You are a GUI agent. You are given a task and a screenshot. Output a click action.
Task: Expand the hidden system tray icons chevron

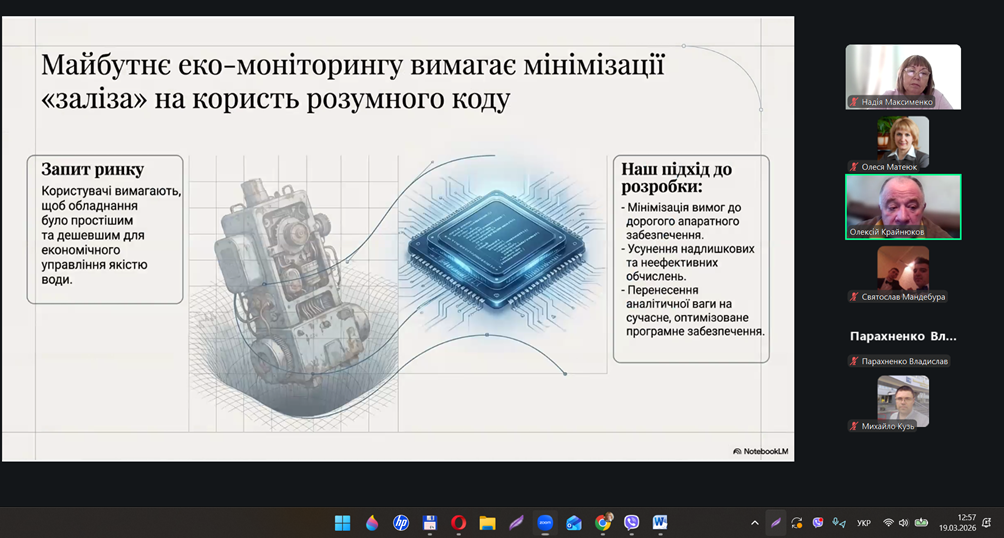tap(755, 522)
